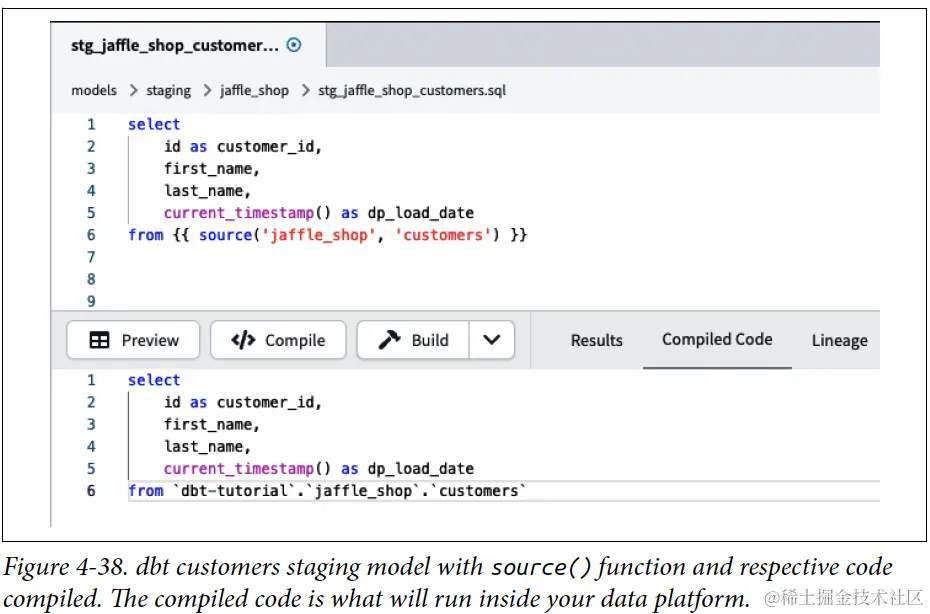Switch to the Lineage tab
Viewport: 930px width, 614px height.
(x=839, y=341)
